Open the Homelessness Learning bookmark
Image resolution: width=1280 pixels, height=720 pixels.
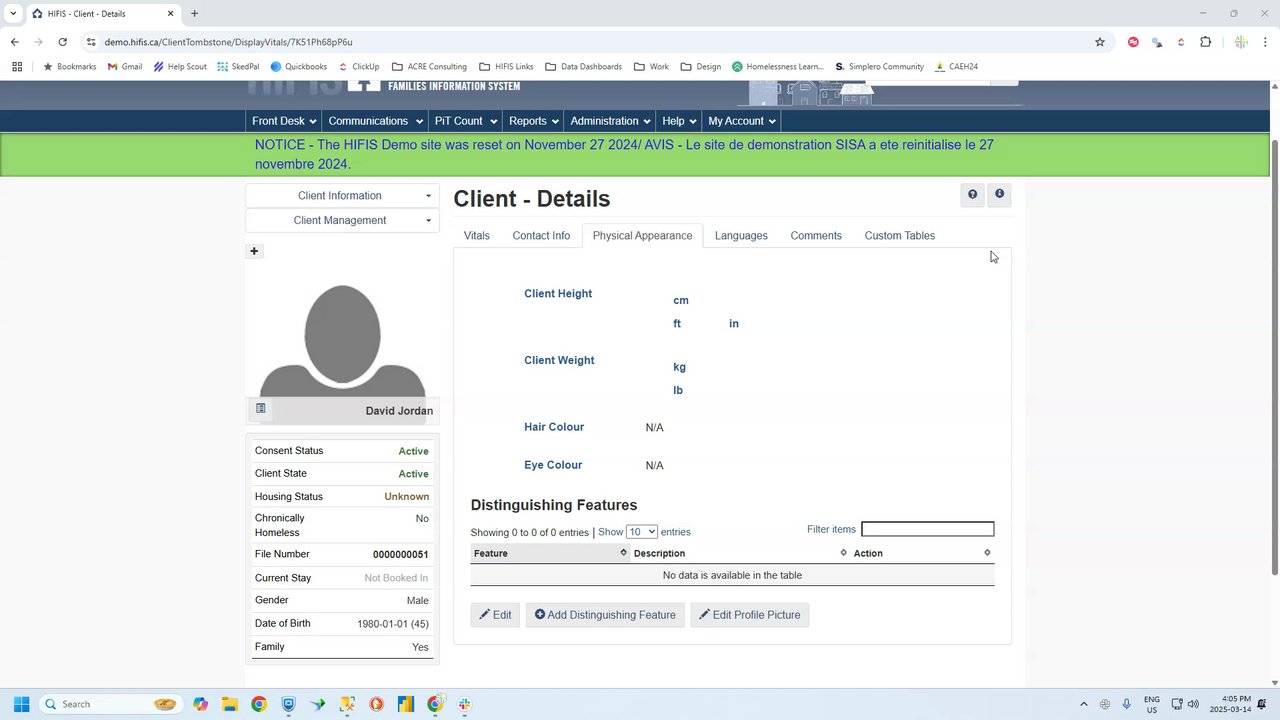click(x=778, y=67)
